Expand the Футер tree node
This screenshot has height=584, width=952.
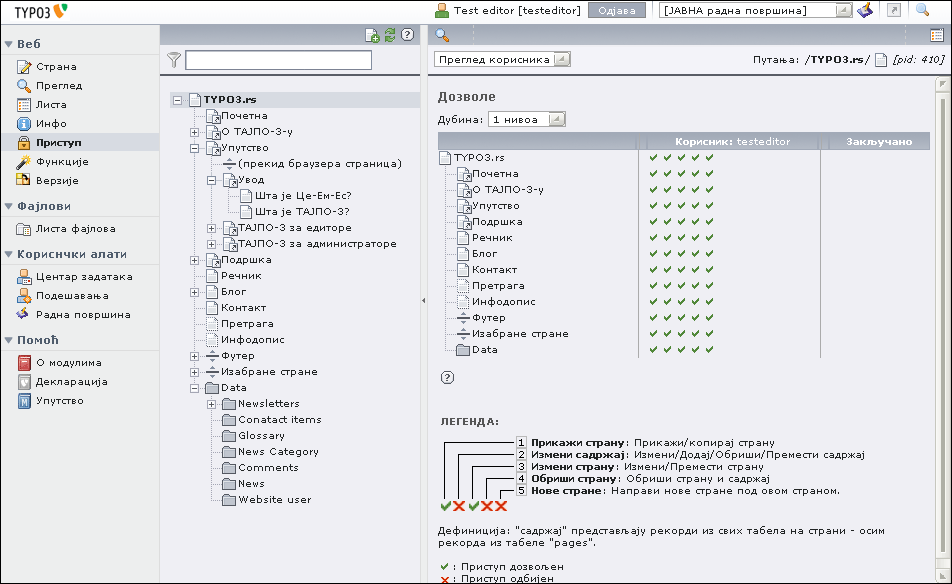pos(194,356)
